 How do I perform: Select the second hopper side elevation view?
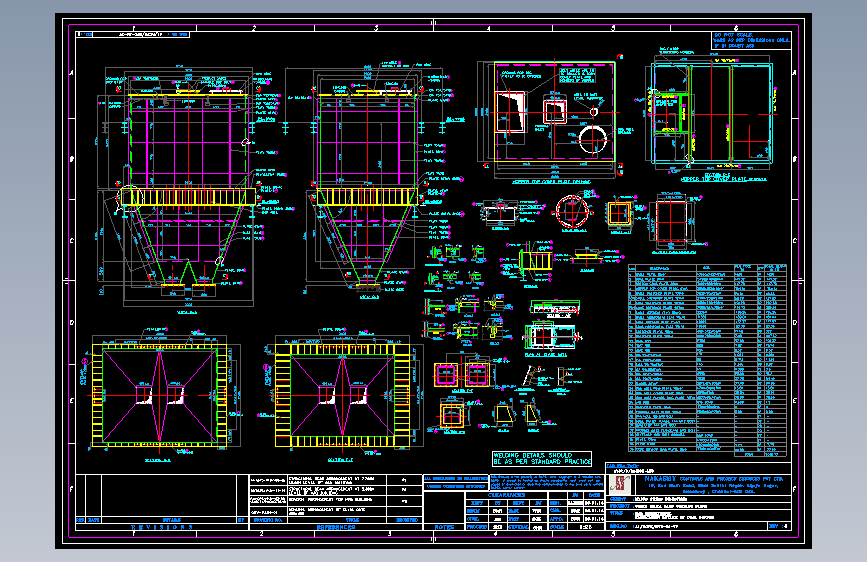[x=367, y=183]
